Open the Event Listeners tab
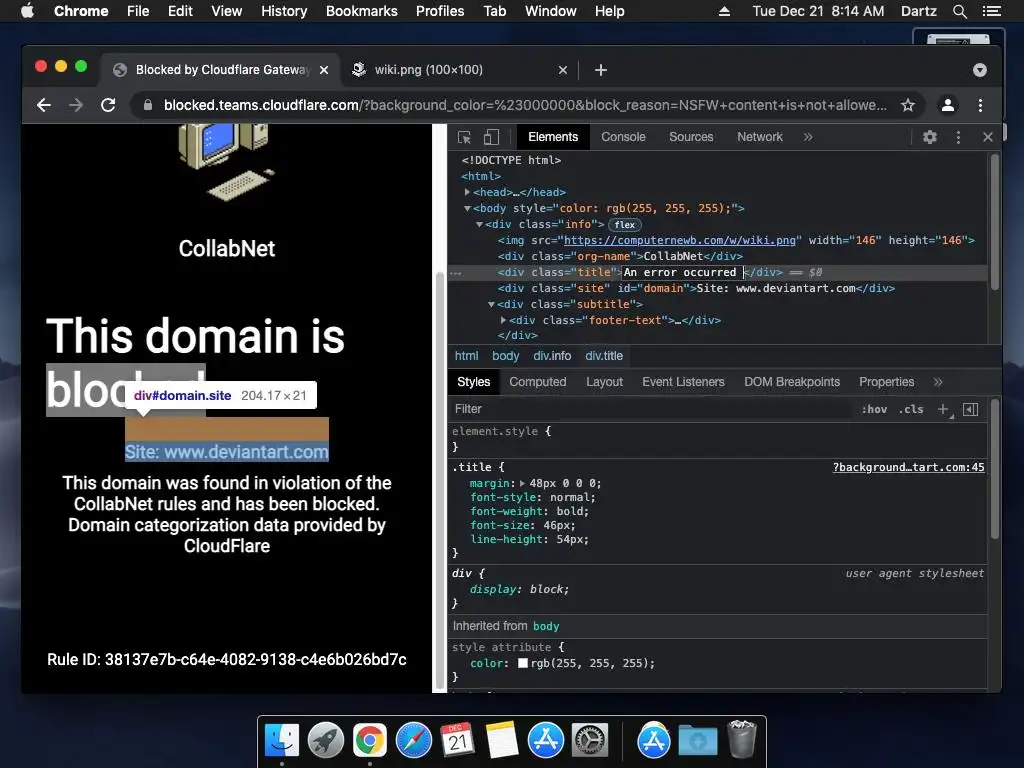The height and width of the screenshot is (768, 1024). click(683, 382)
